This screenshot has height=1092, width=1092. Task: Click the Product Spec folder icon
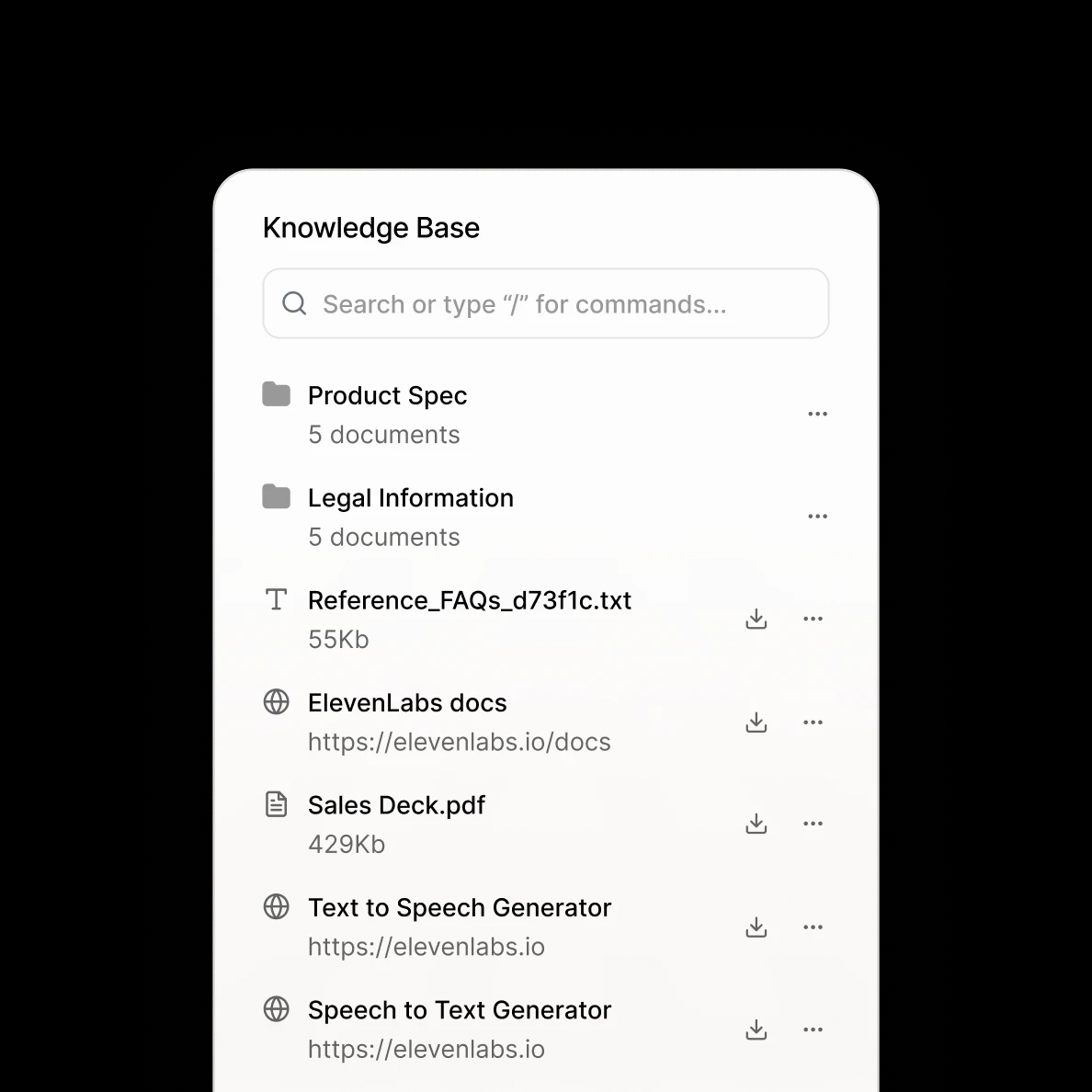pos(276,394)
